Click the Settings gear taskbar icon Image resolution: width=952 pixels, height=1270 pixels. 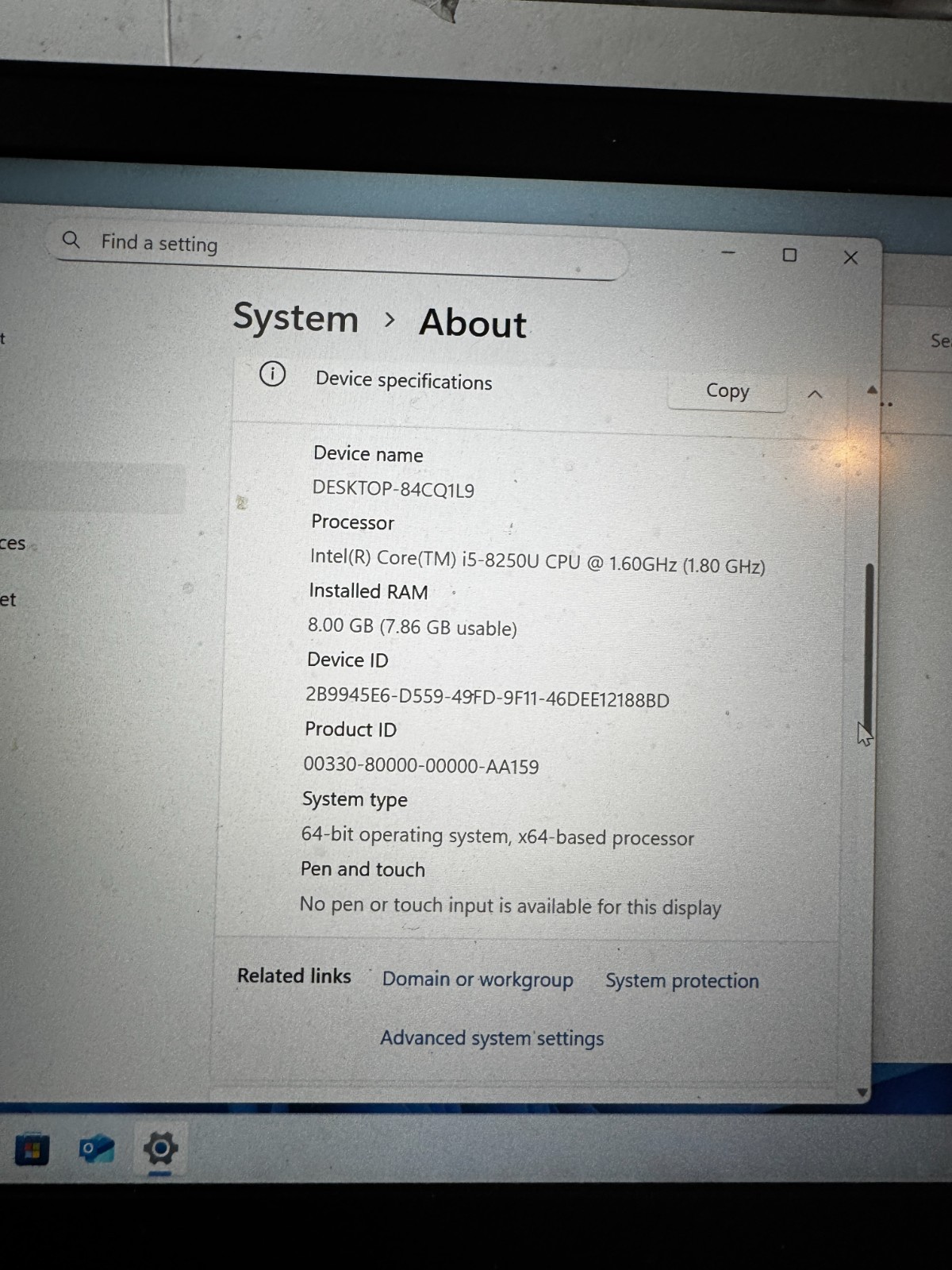[x=160, y=1149]
